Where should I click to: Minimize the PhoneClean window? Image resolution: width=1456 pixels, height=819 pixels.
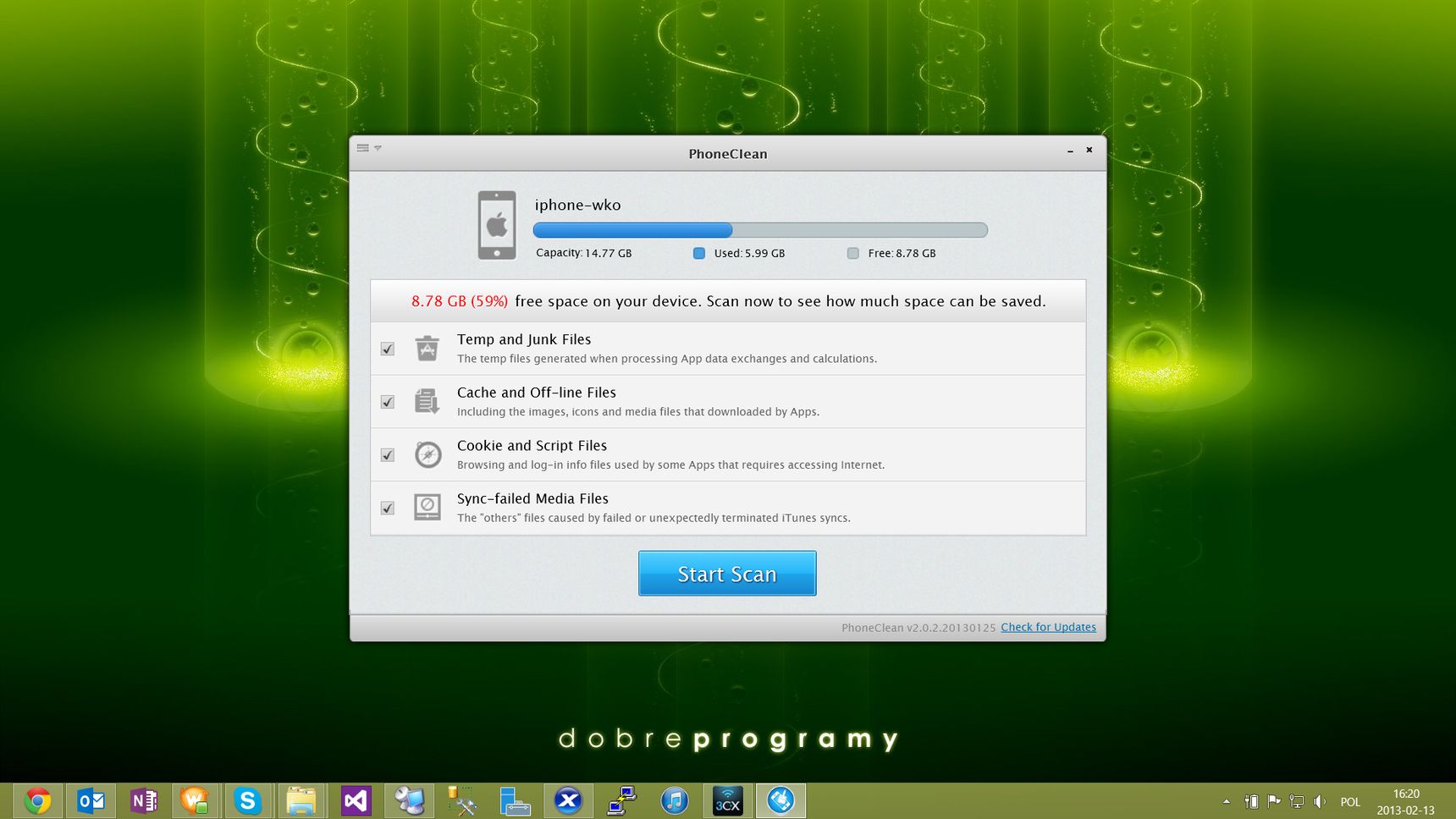(1070, 151)
